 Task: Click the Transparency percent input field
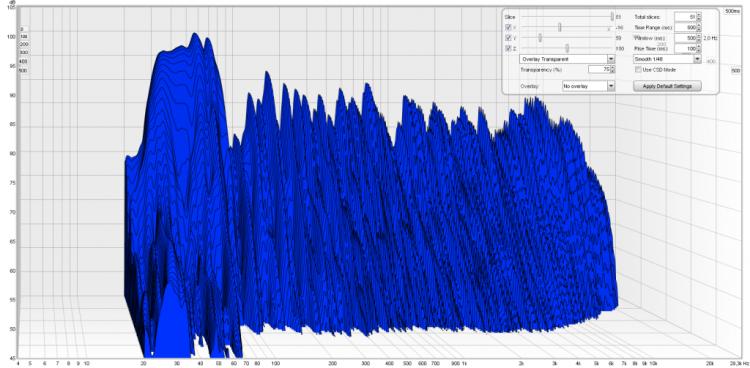coord(599,69)
